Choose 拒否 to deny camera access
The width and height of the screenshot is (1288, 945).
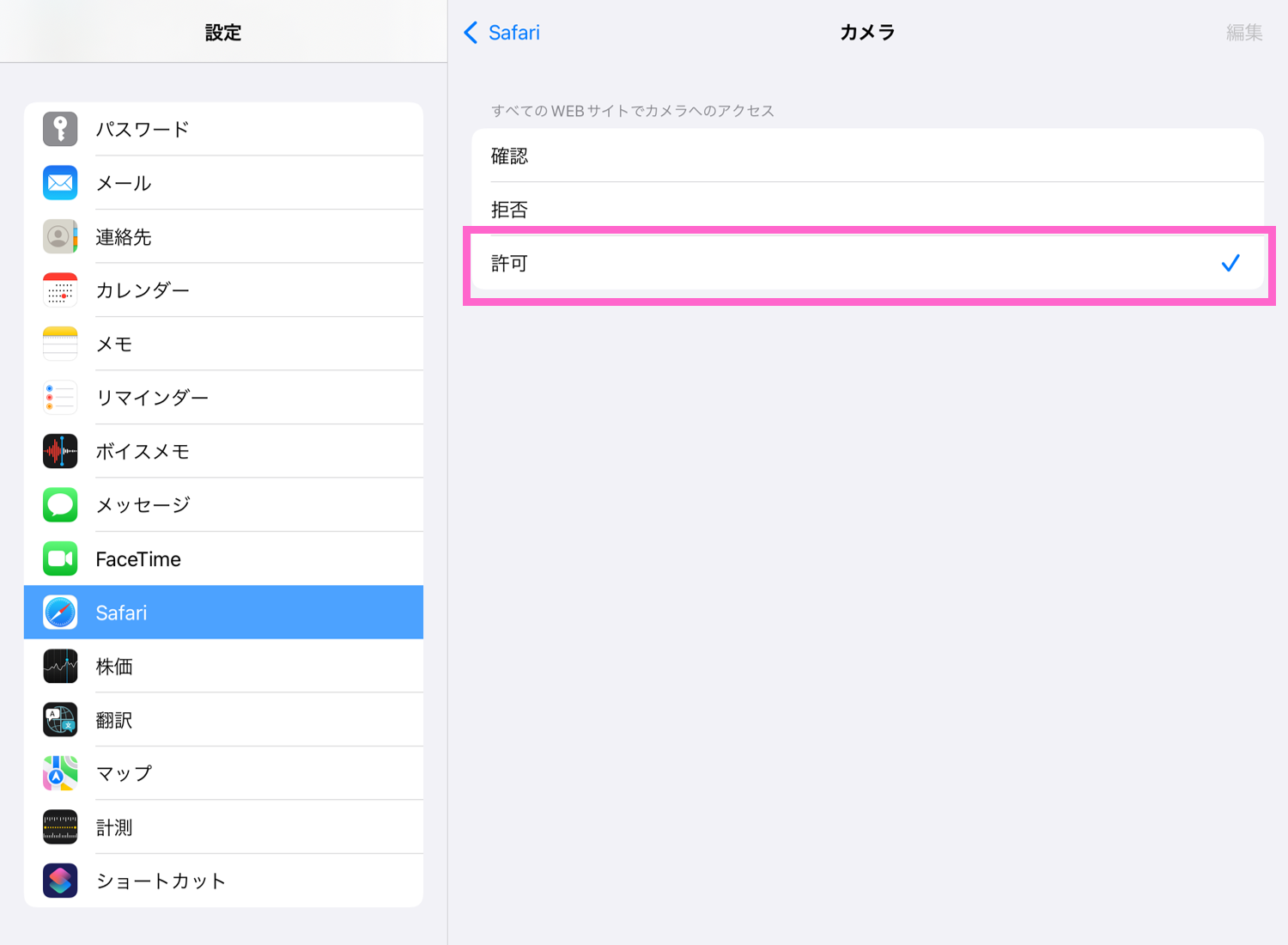coord(867,210)
